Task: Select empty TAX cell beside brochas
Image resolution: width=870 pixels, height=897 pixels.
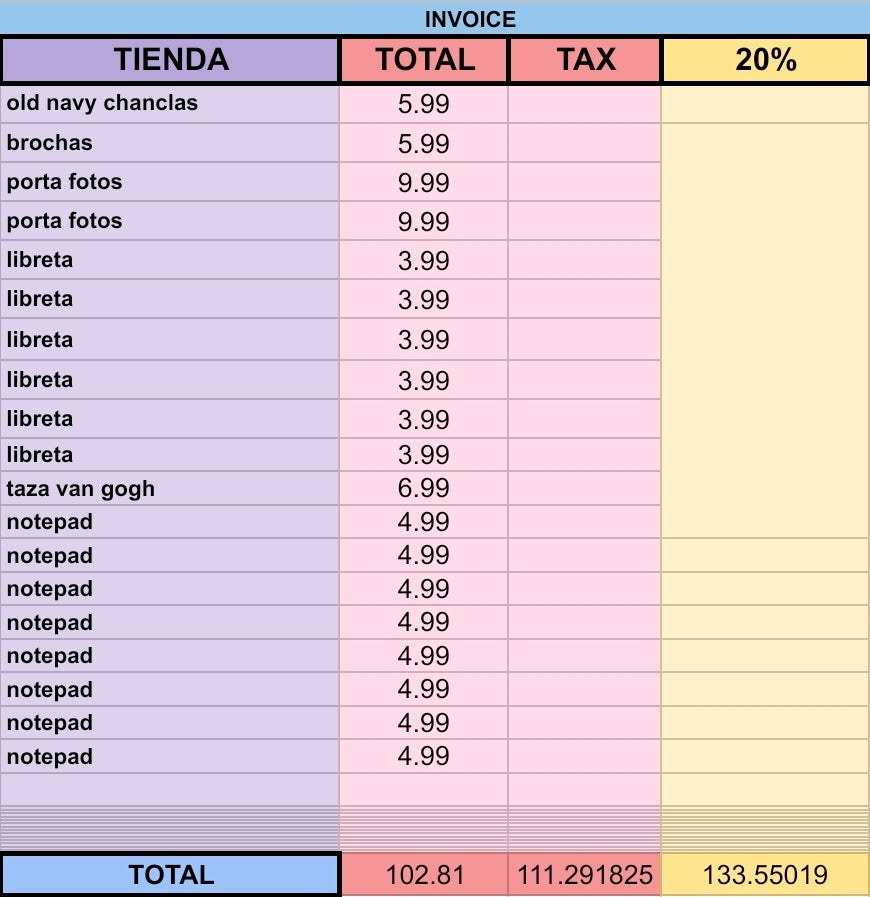Action: [x=584, y=142]
